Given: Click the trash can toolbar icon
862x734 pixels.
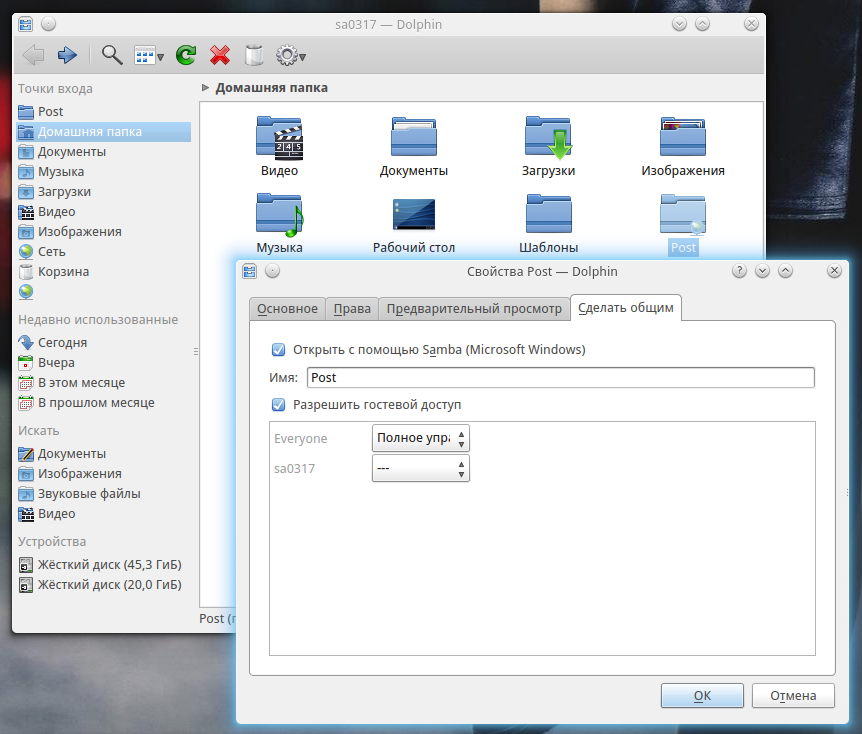Looking at the screenshot, I should click(254, 56).
